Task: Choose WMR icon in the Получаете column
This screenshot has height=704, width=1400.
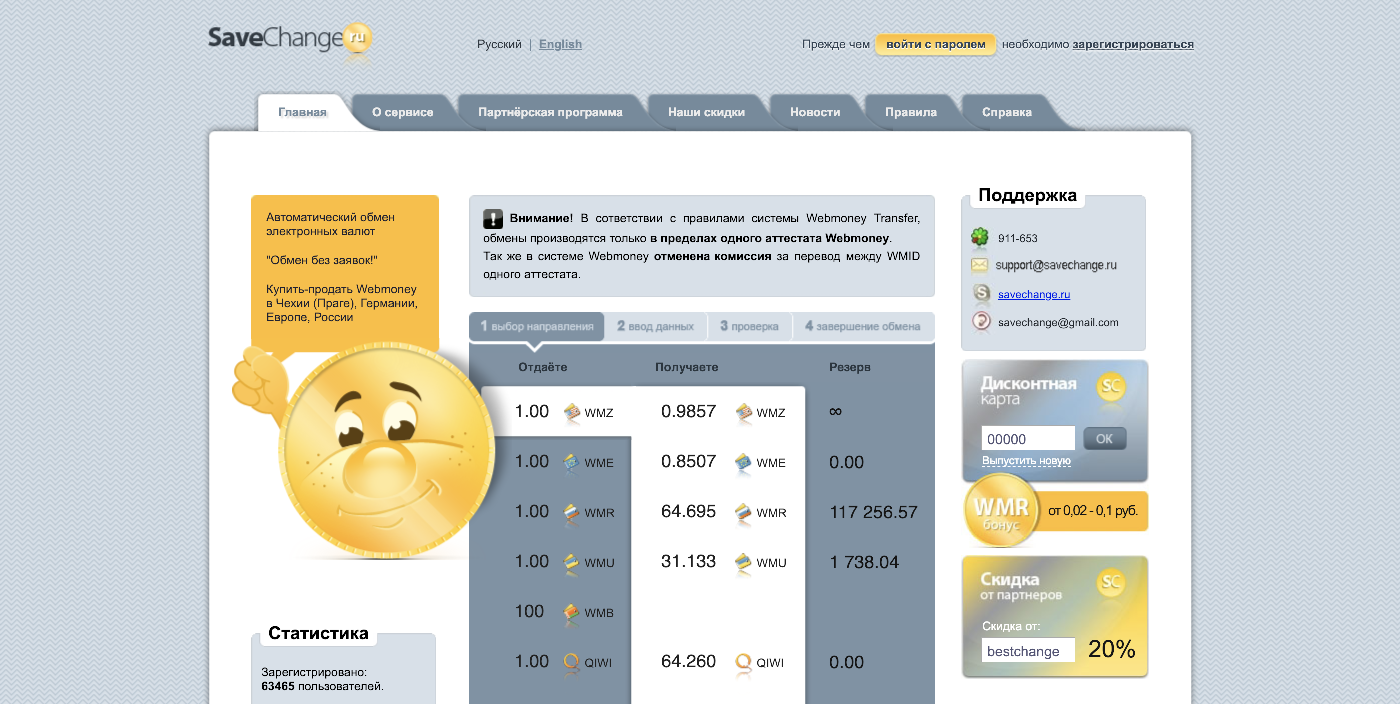Action: point(743,512)
